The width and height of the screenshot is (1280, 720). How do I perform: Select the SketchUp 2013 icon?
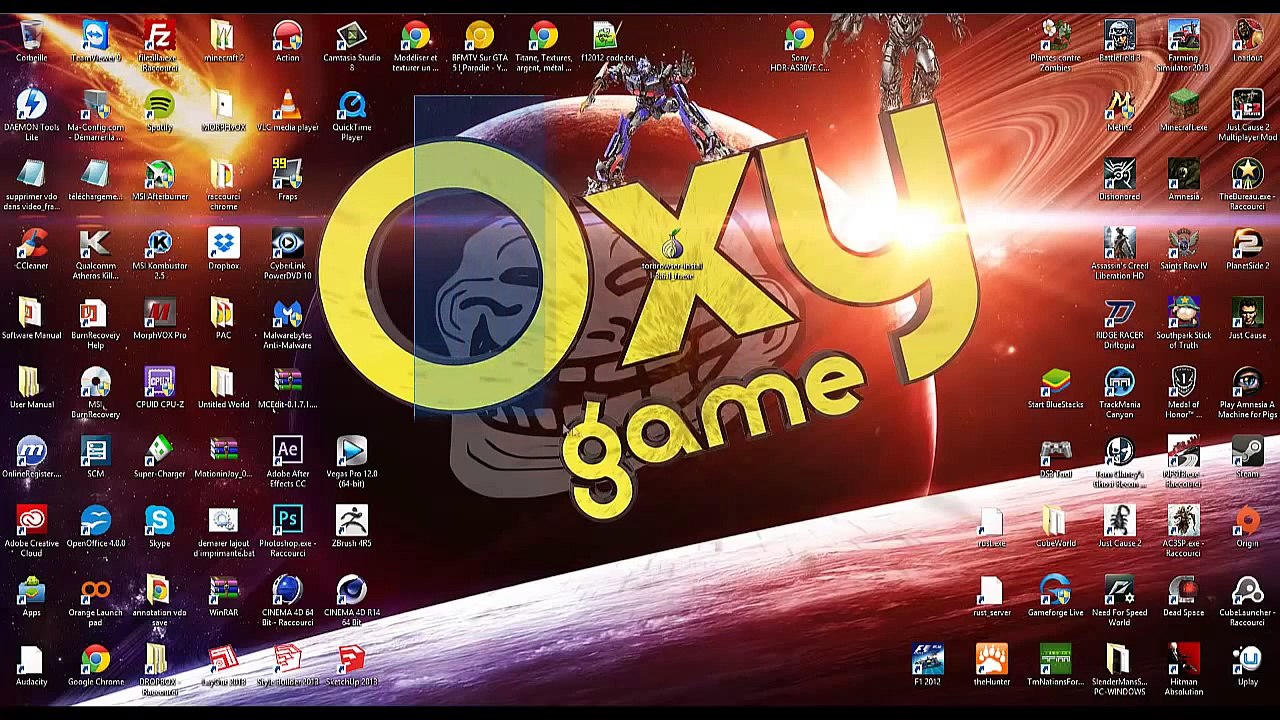click(x=351, y=660)
